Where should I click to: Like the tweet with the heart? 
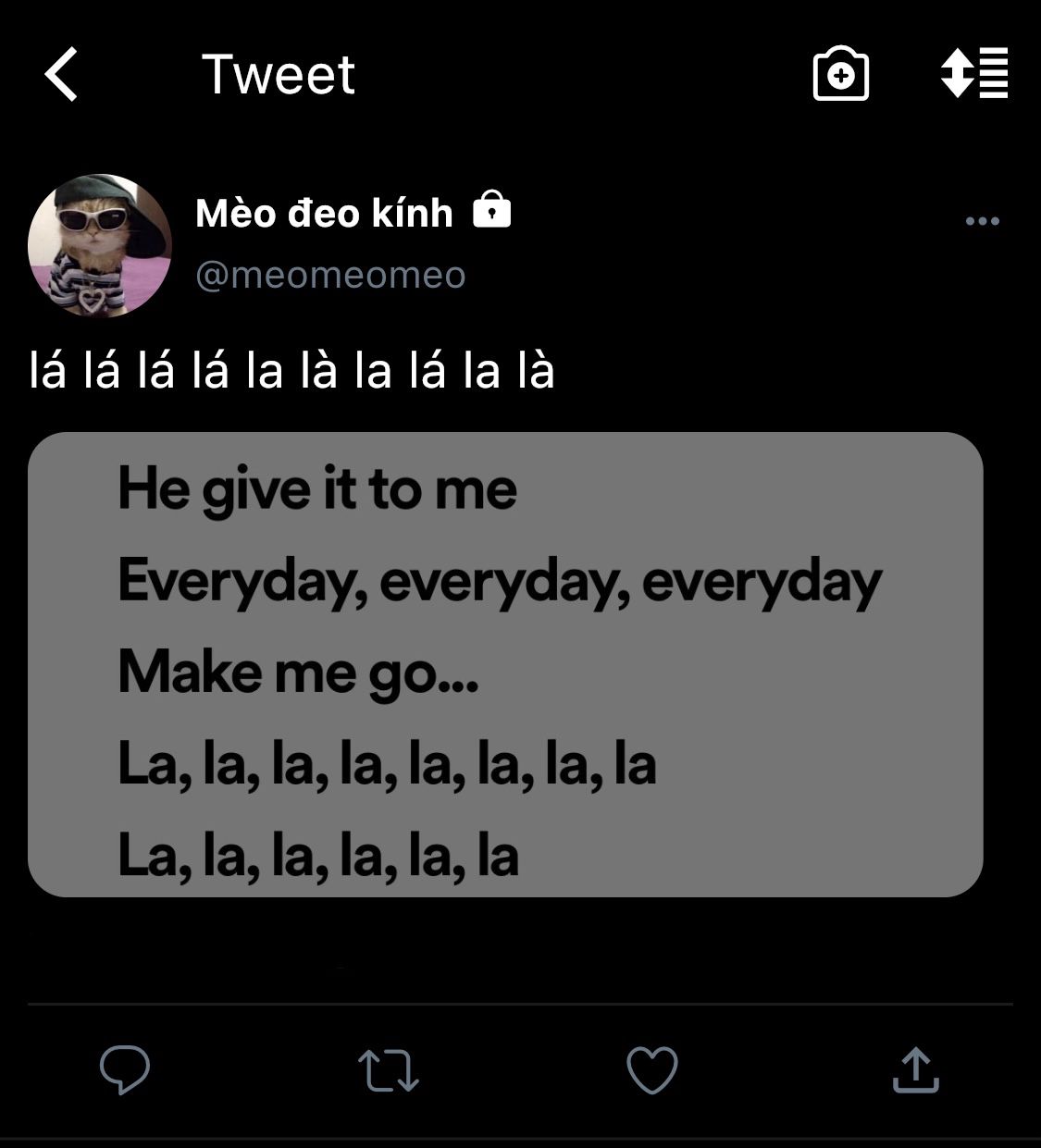652,1069
